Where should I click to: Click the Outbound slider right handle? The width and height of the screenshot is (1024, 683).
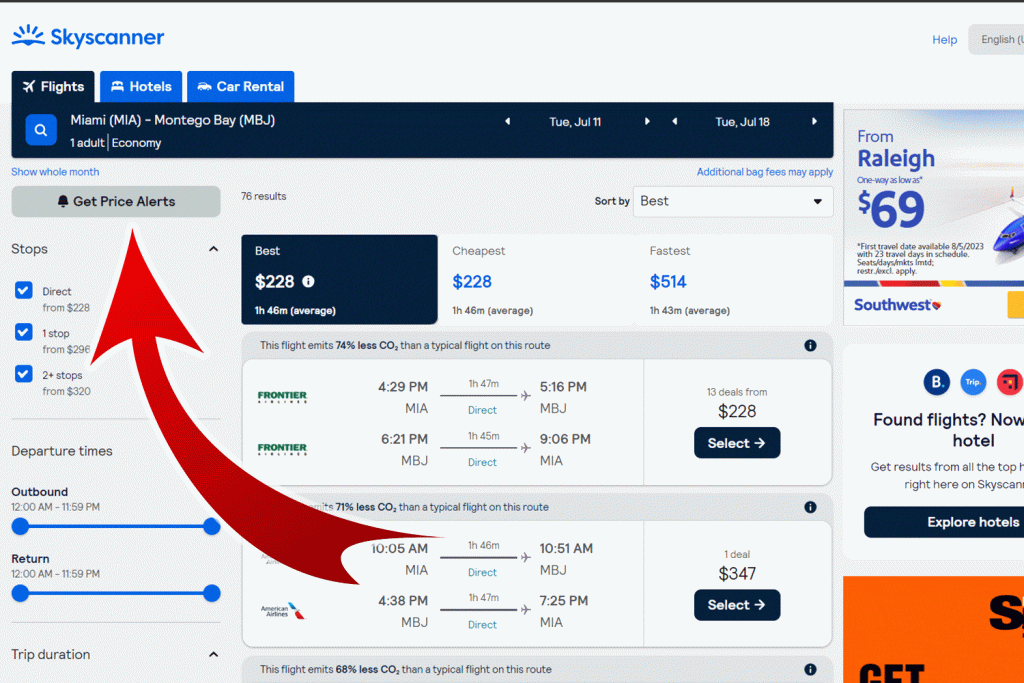point(212,526)
